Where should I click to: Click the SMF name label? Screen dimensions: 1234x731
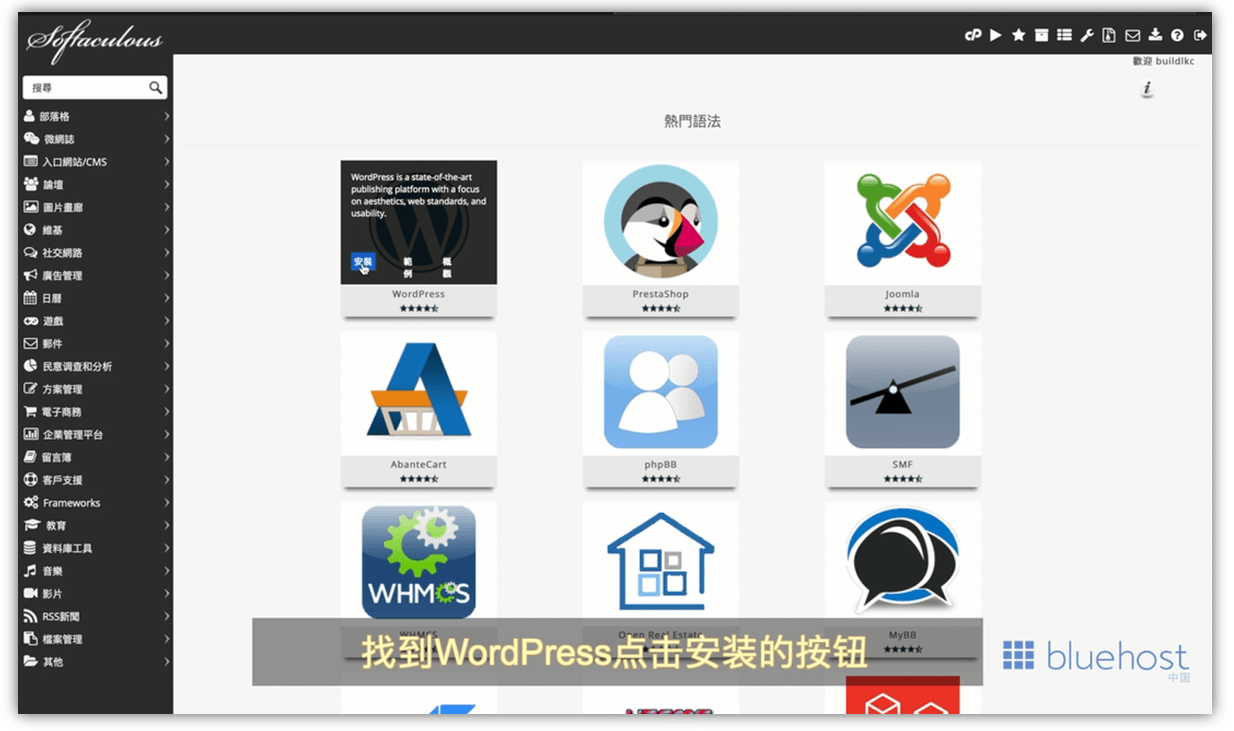point(903,465)
